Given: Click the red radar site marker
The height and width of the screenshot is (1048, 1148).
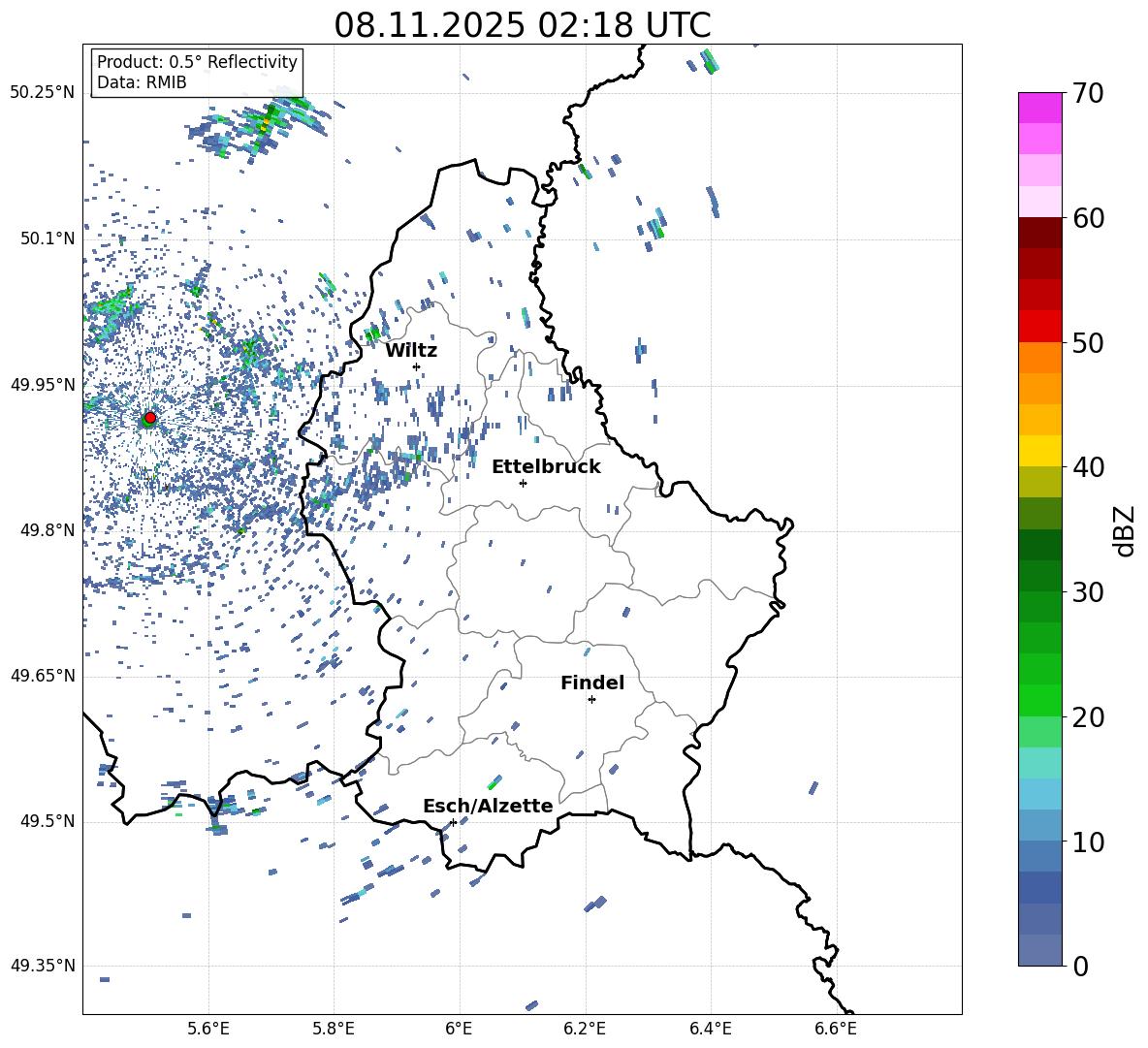Looking at the screenshot, I should [149, 418].
